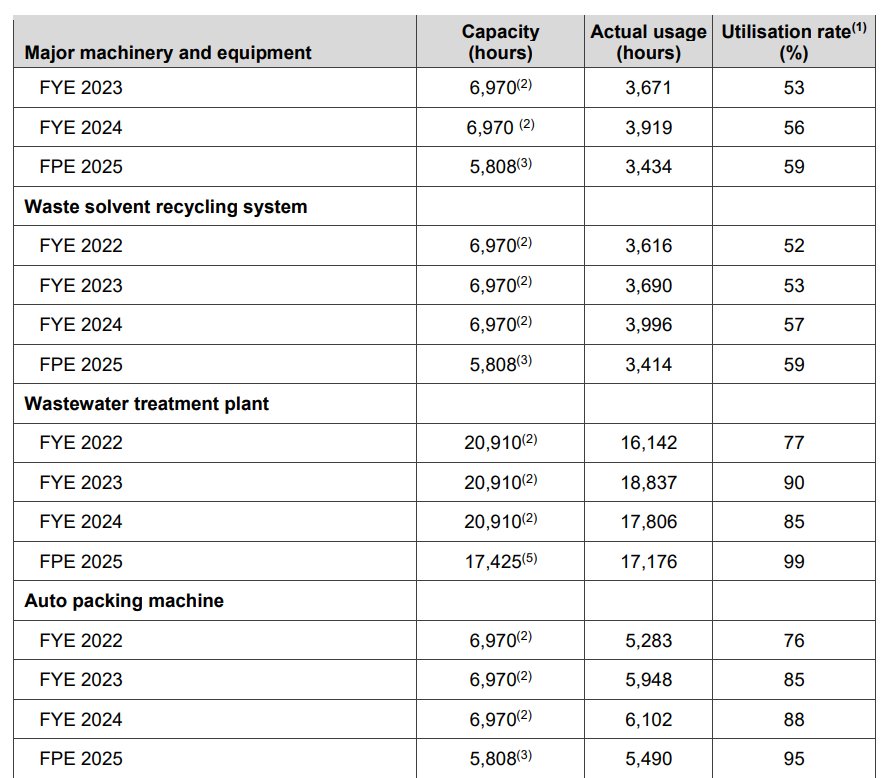Click the 17,425 capacity value
Viewport: 890px width, 778px height.
(x=492, y=562)
